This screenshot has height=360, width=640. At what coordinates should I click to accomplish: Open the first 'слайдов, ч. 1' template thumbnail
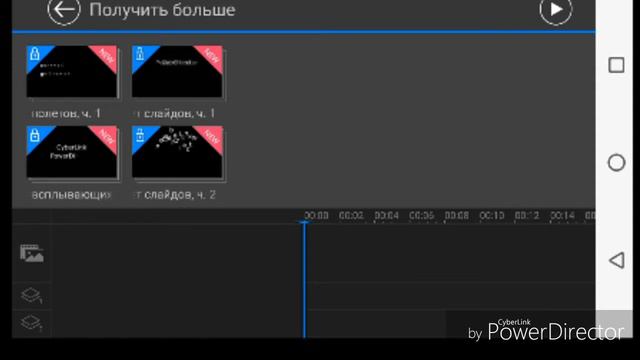[177, 71]
